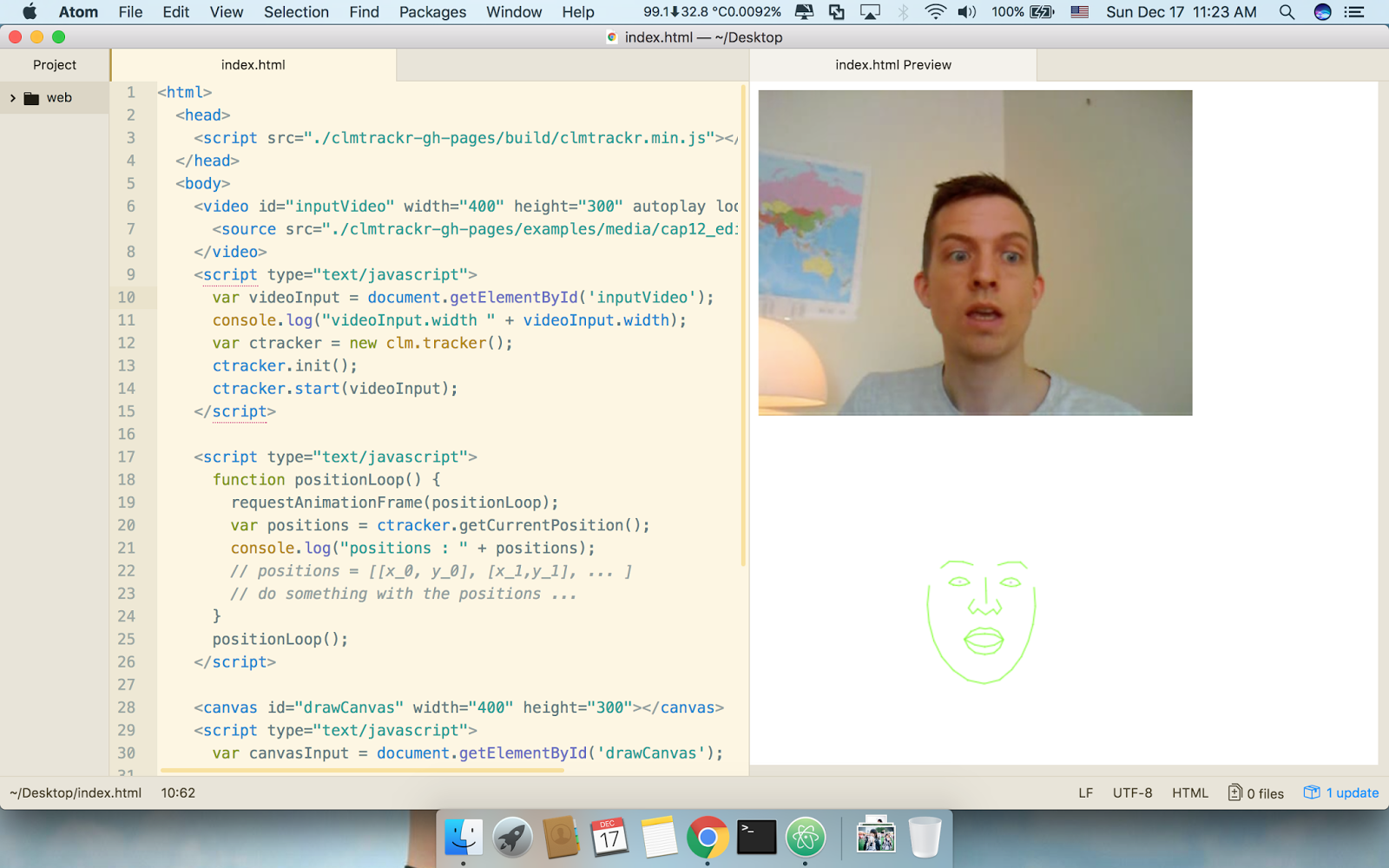Click the date and time display
1389x868 pixels.
click(x=1181, y=12)
